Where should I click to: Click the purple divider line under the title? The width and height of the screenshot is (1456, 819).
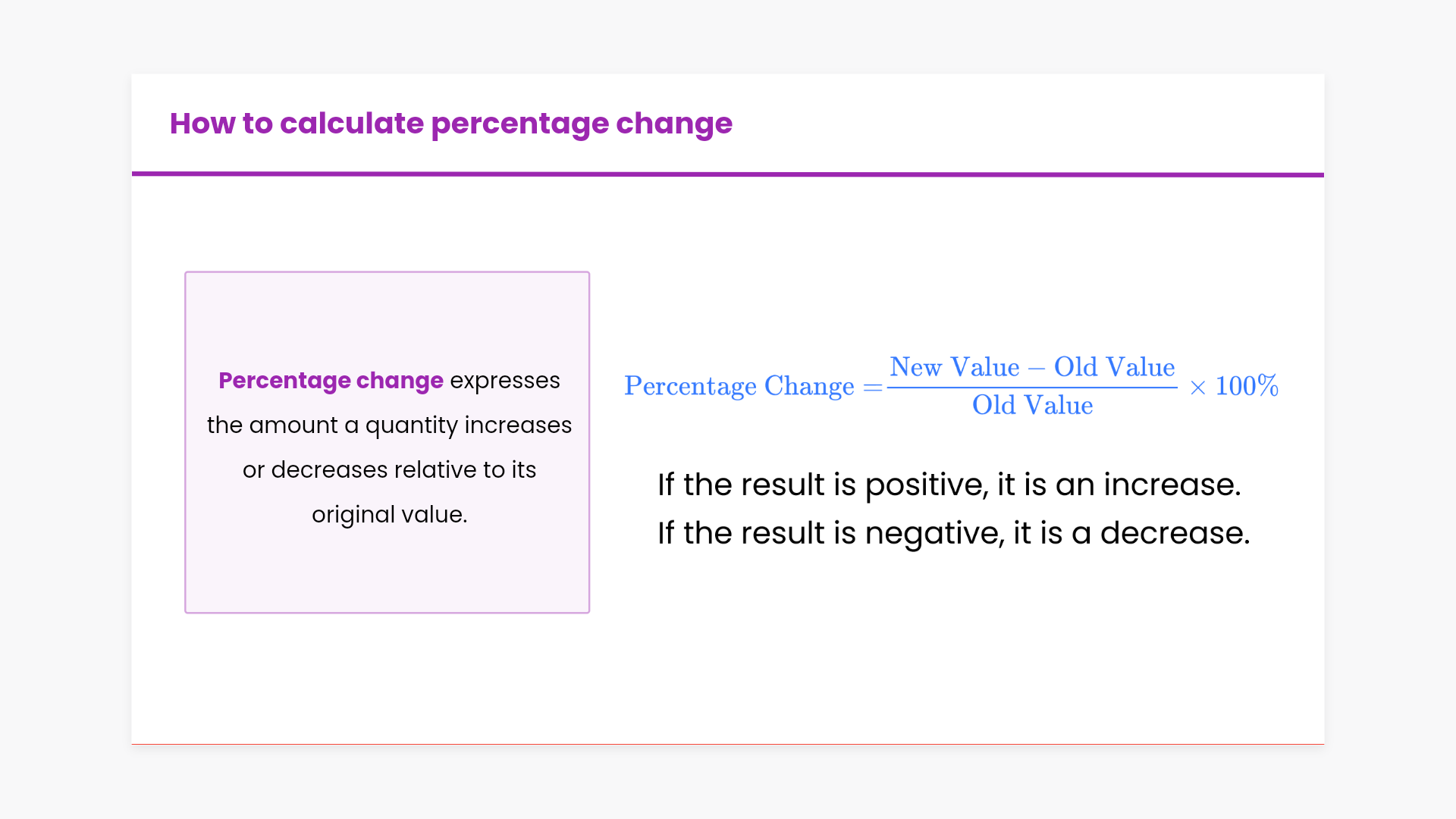728,174
